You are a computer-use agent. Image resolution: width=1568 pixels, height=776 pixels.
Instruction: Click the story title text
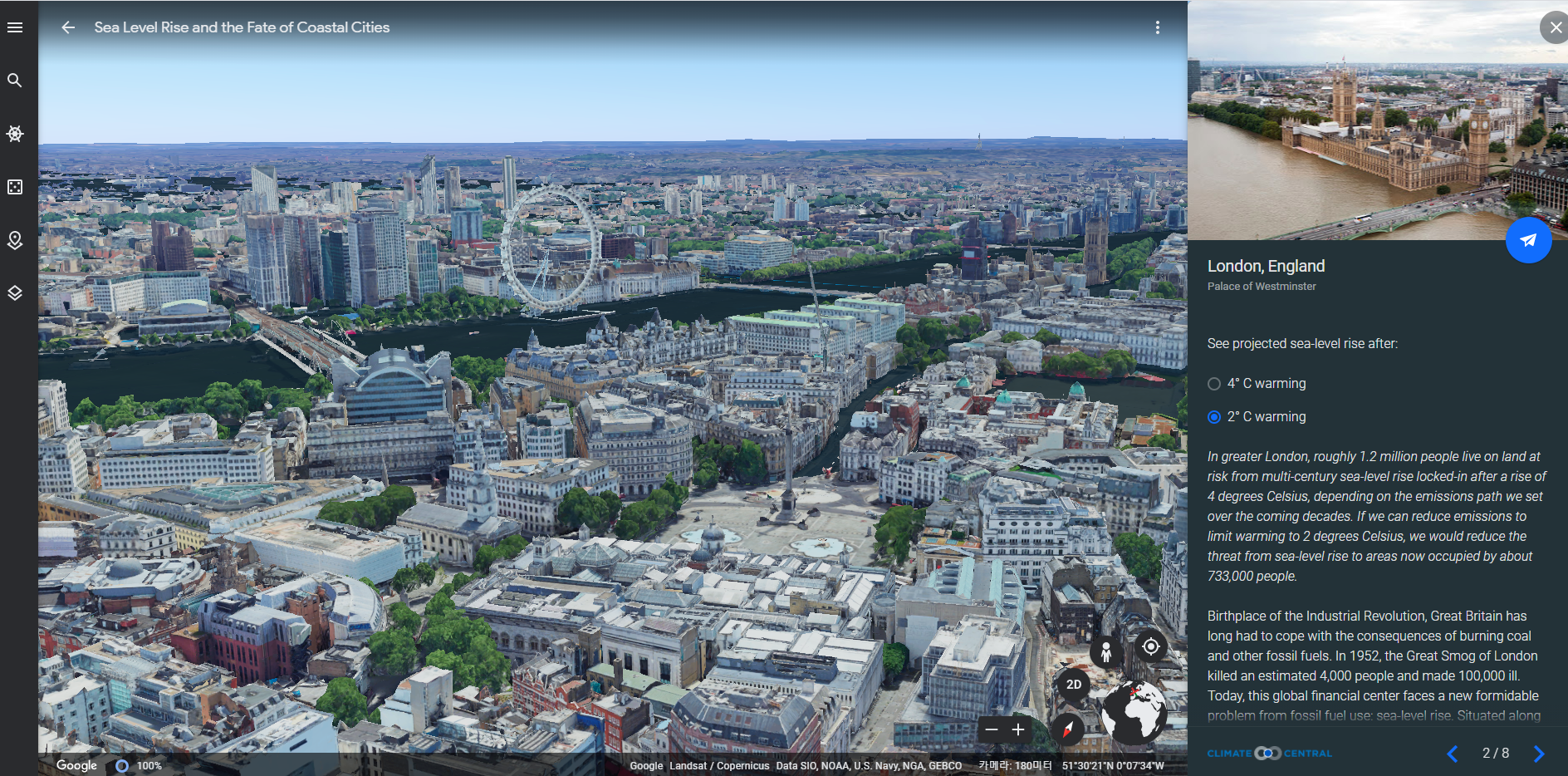[x=242, y=27]
